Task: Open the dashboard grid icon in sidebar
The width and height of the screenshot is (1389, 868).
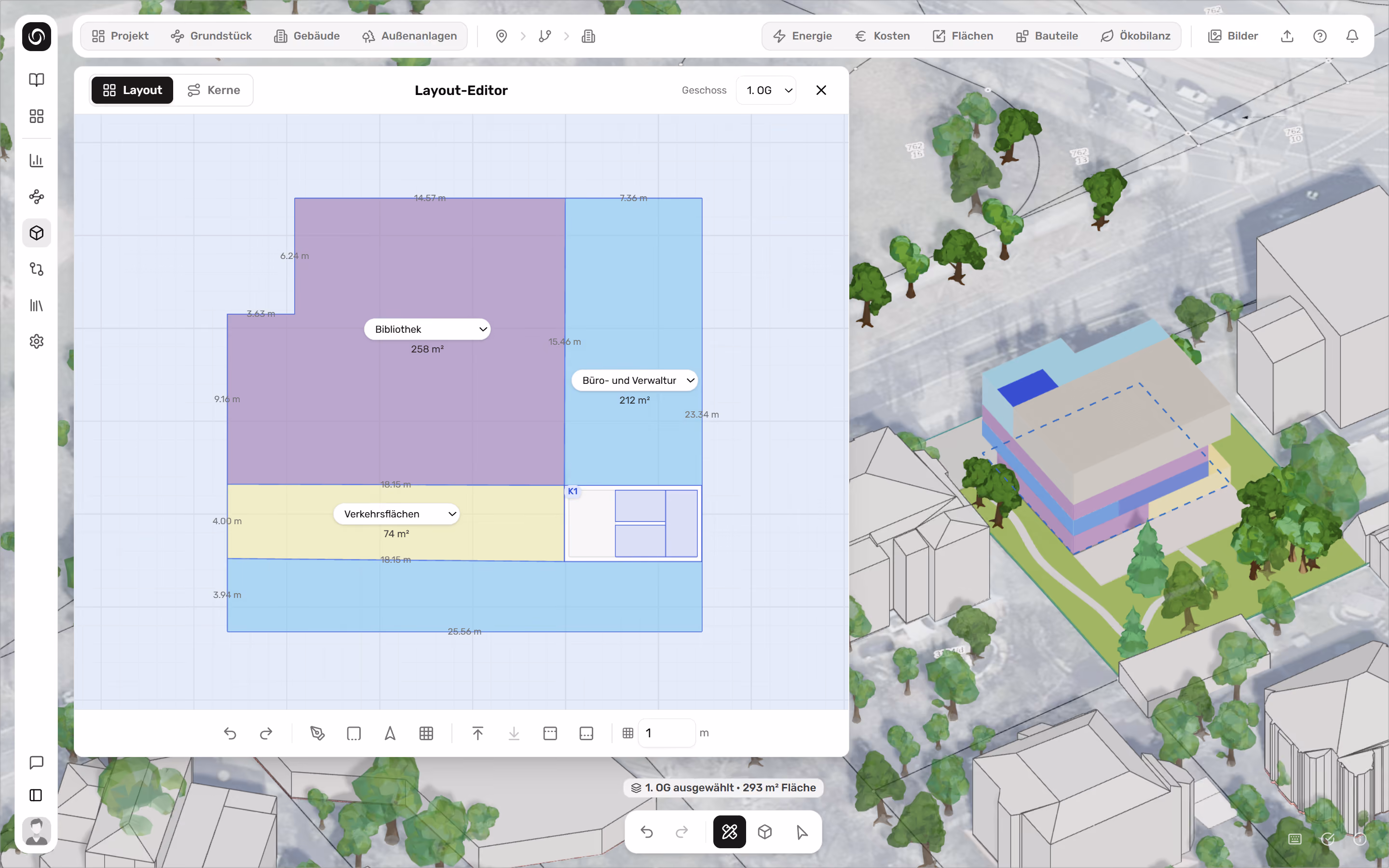Action: point(36,117)
